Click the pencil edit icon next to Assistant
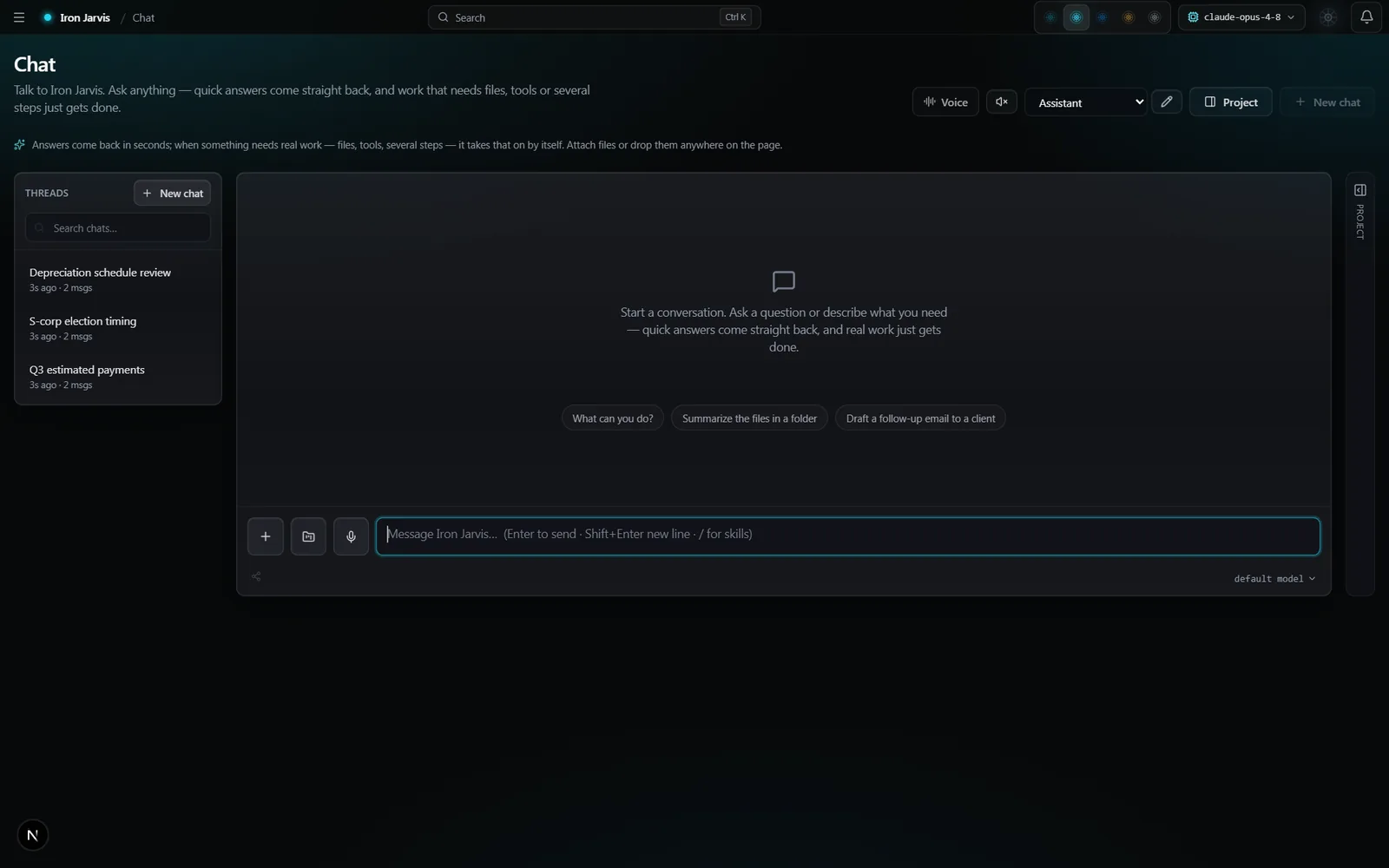Screen dimensions: 1389x868 (x=1167, y=102)
